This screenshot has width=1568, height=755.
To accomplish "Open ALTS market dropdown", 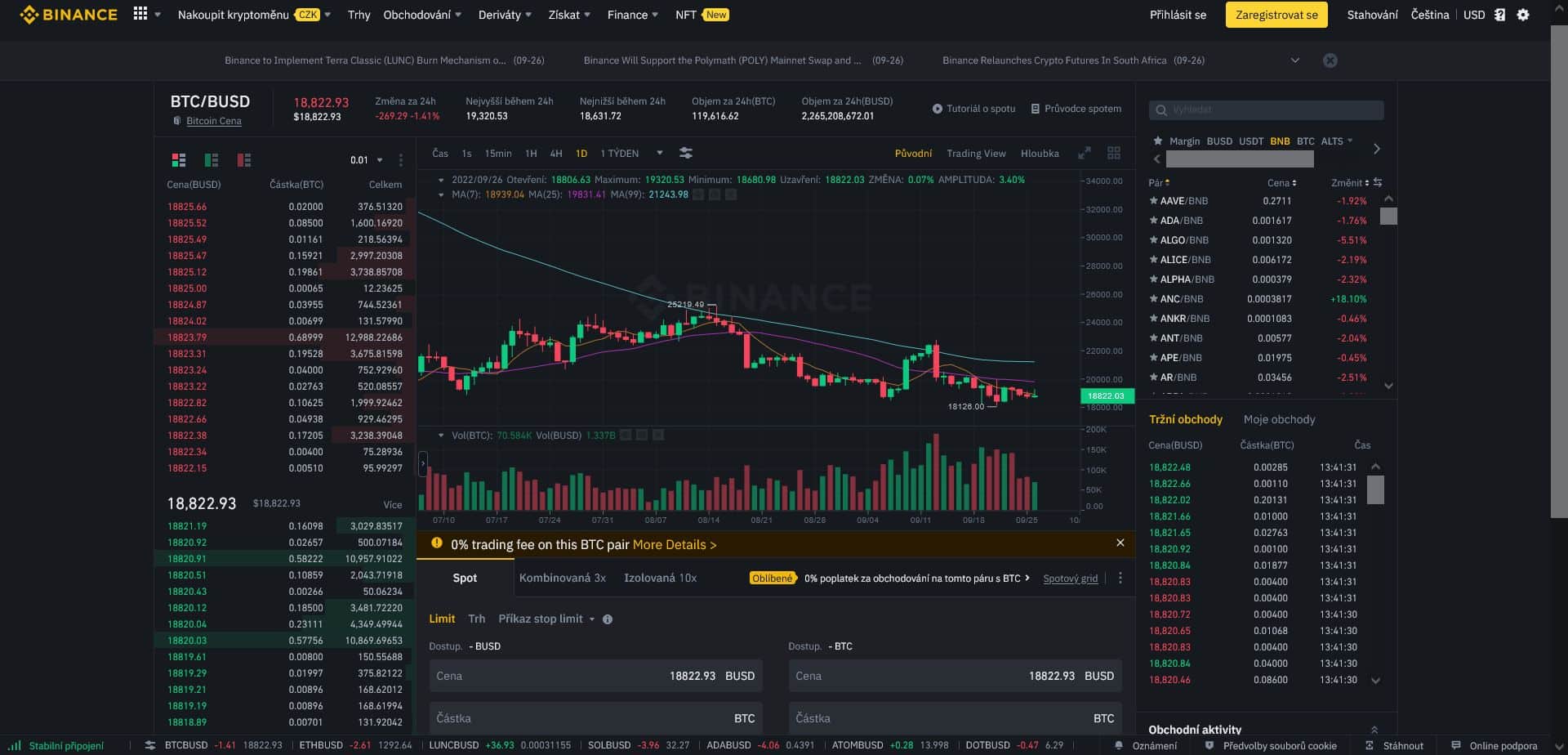I will tap(1337, 141).
